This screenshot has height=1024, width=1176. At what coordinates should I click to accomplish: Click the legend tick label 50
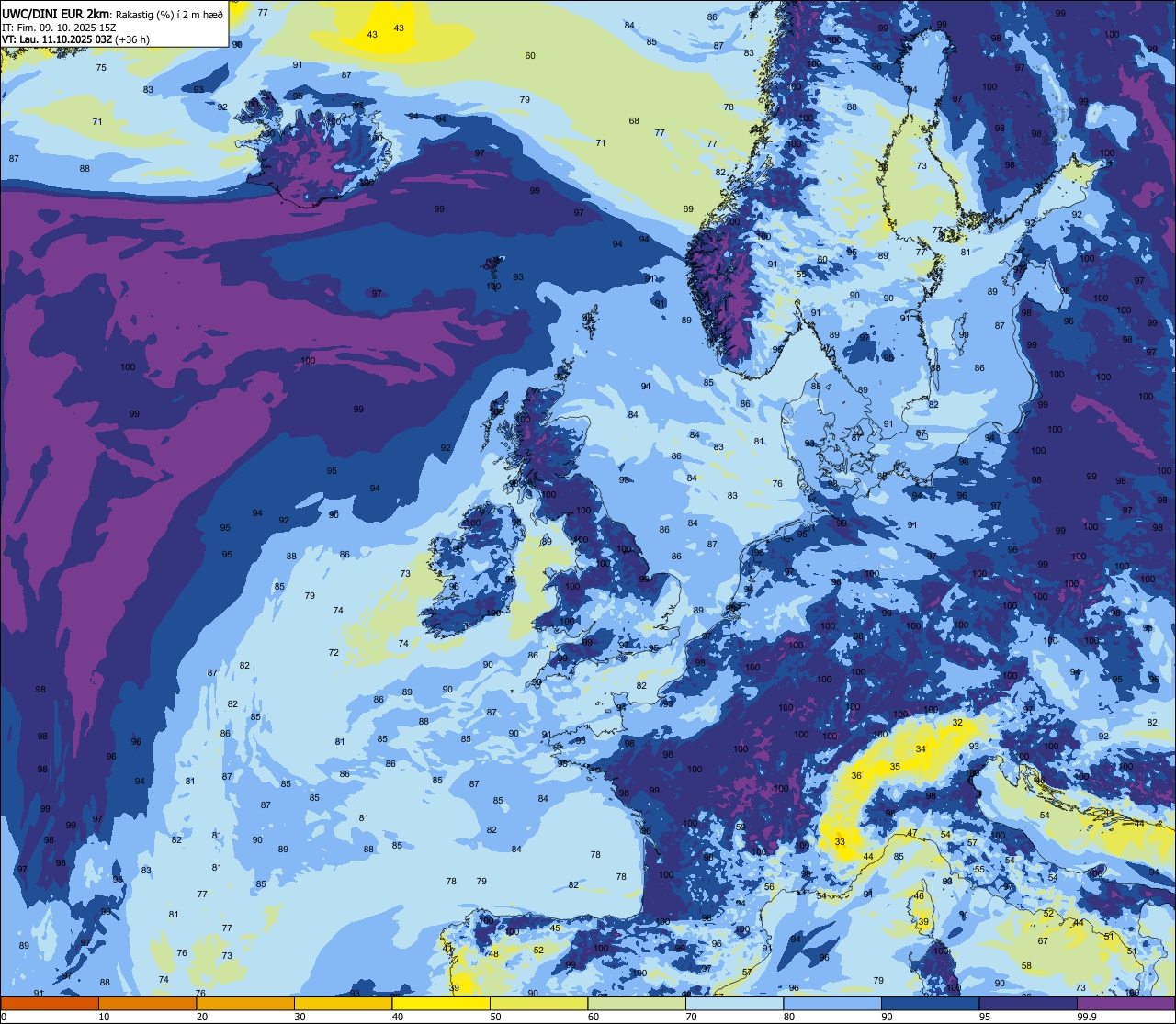tap(495, 1017)
